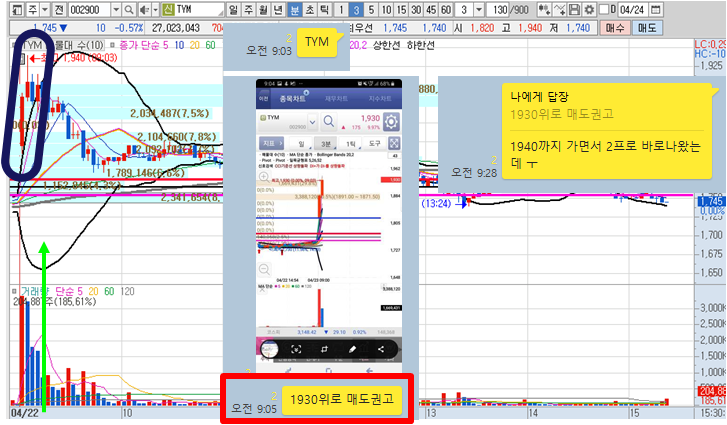This screenshot has height=425, width=727.
Task: Click the 전 button beside code field
Action: (59, 9)
